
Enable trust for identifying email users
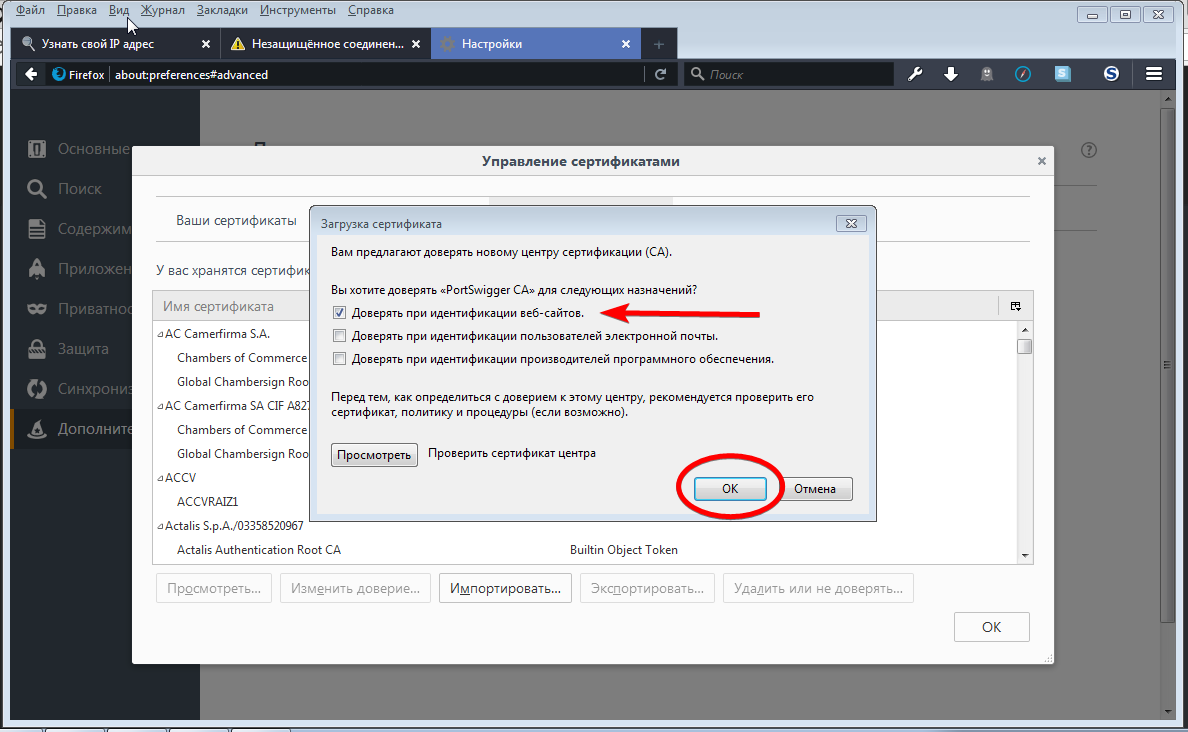[x=340, y=336]
